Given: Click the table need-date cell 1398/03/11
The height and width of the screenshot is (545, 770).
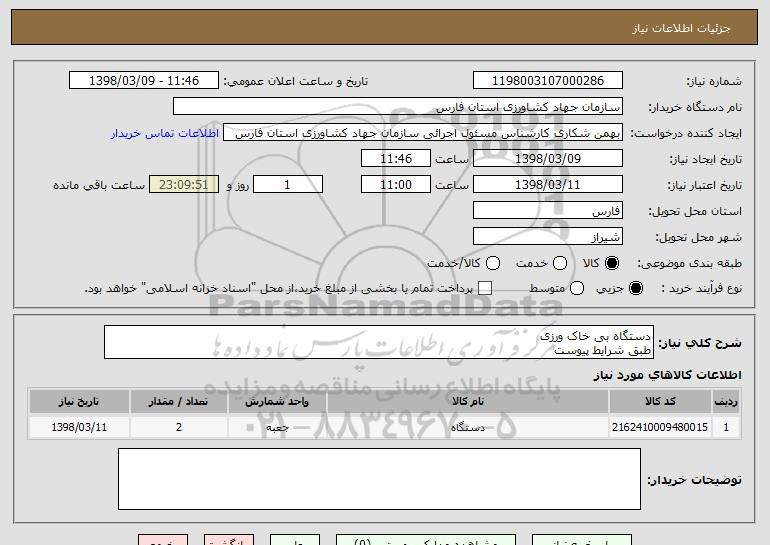Looking at the screenshot, I should click(79, 427).
